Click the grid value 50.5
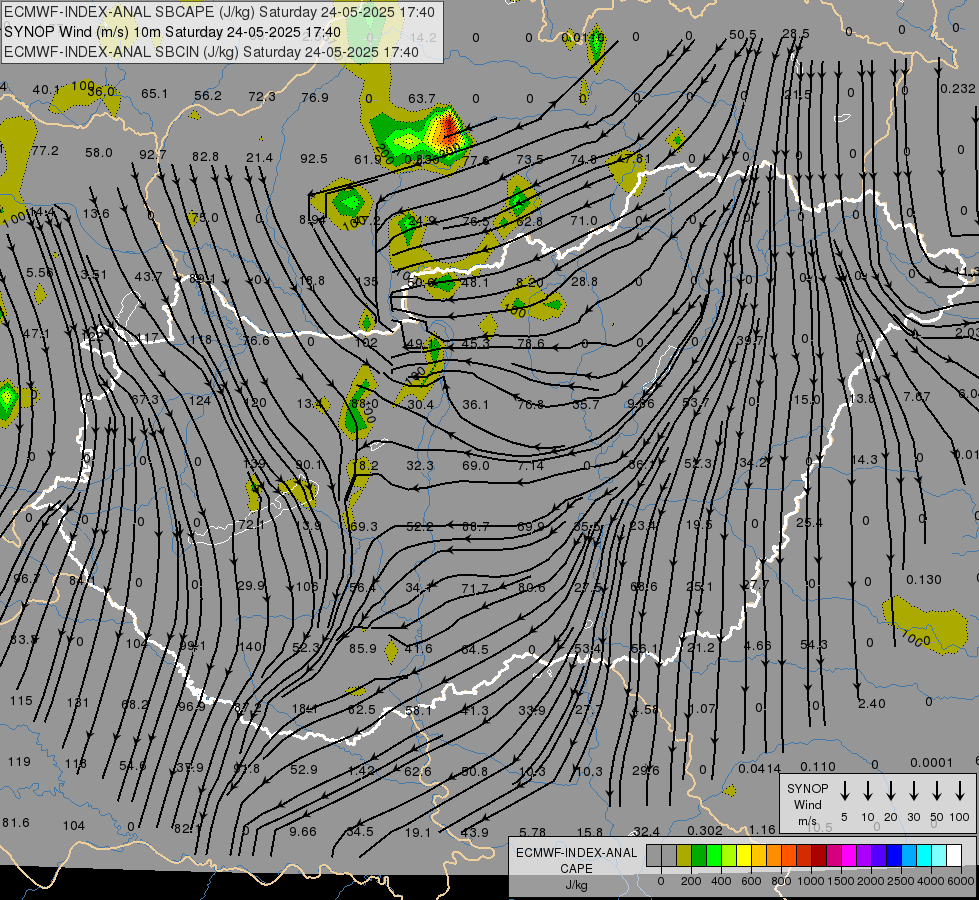 coord(742,34)
